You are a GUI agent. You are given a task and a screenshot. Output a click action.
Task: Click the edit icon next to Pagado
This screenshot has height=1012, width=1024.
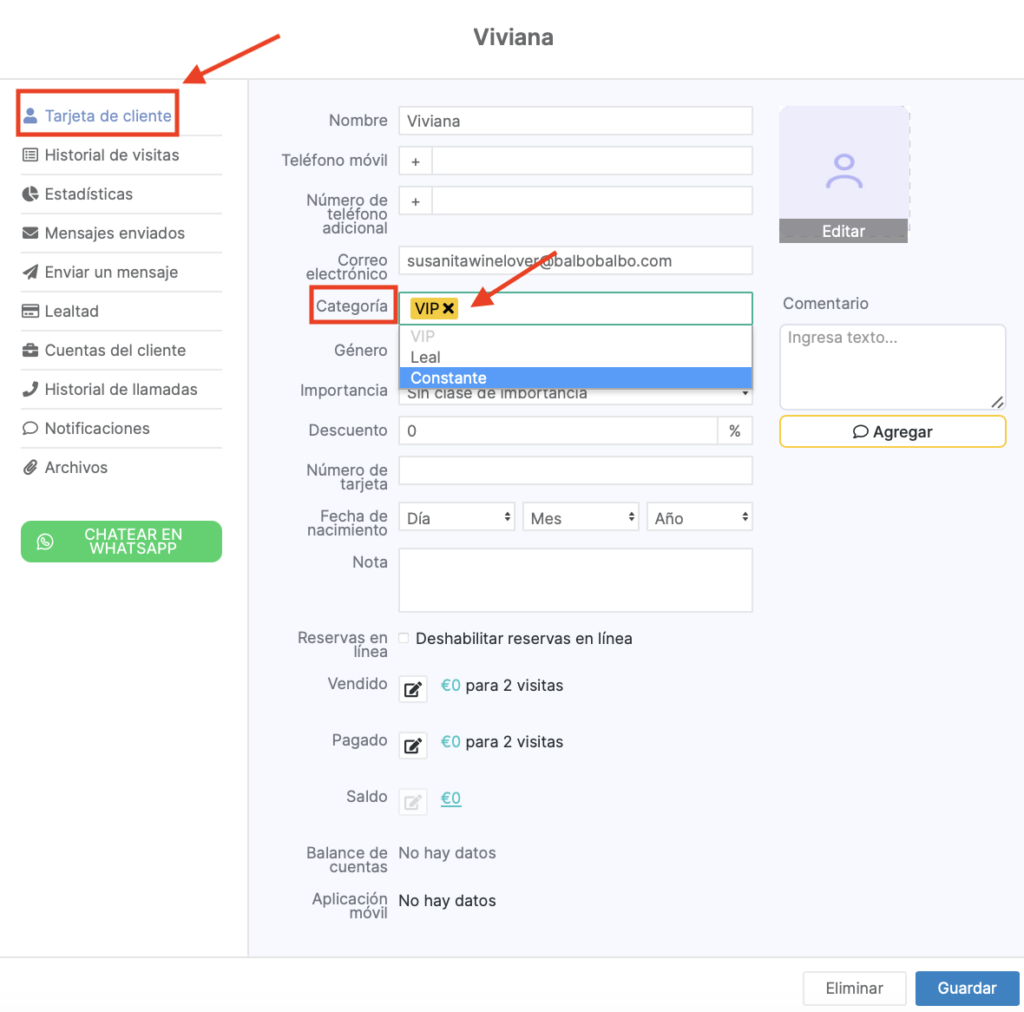413,744
